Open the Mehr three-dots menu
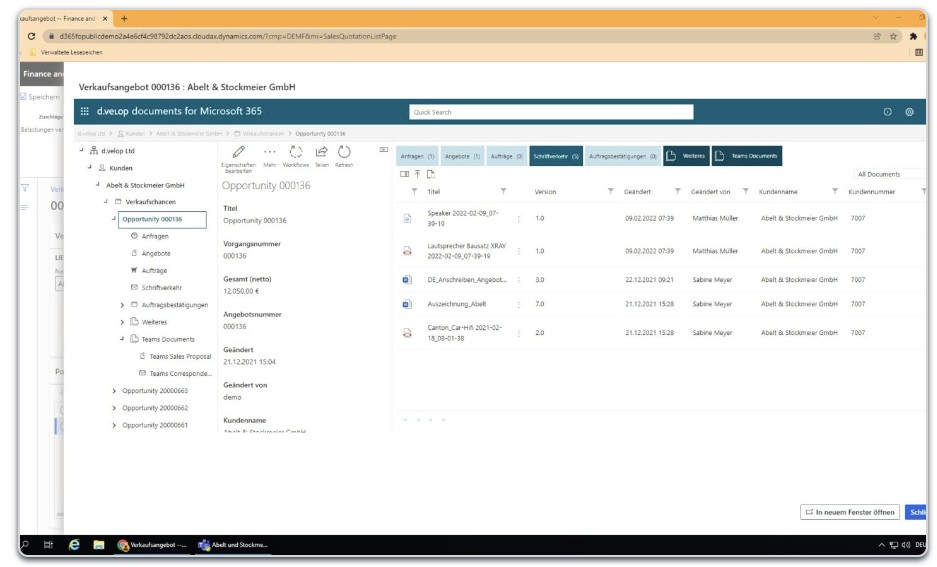The height and width of the screenshot is (567, 937). (270, 152)
